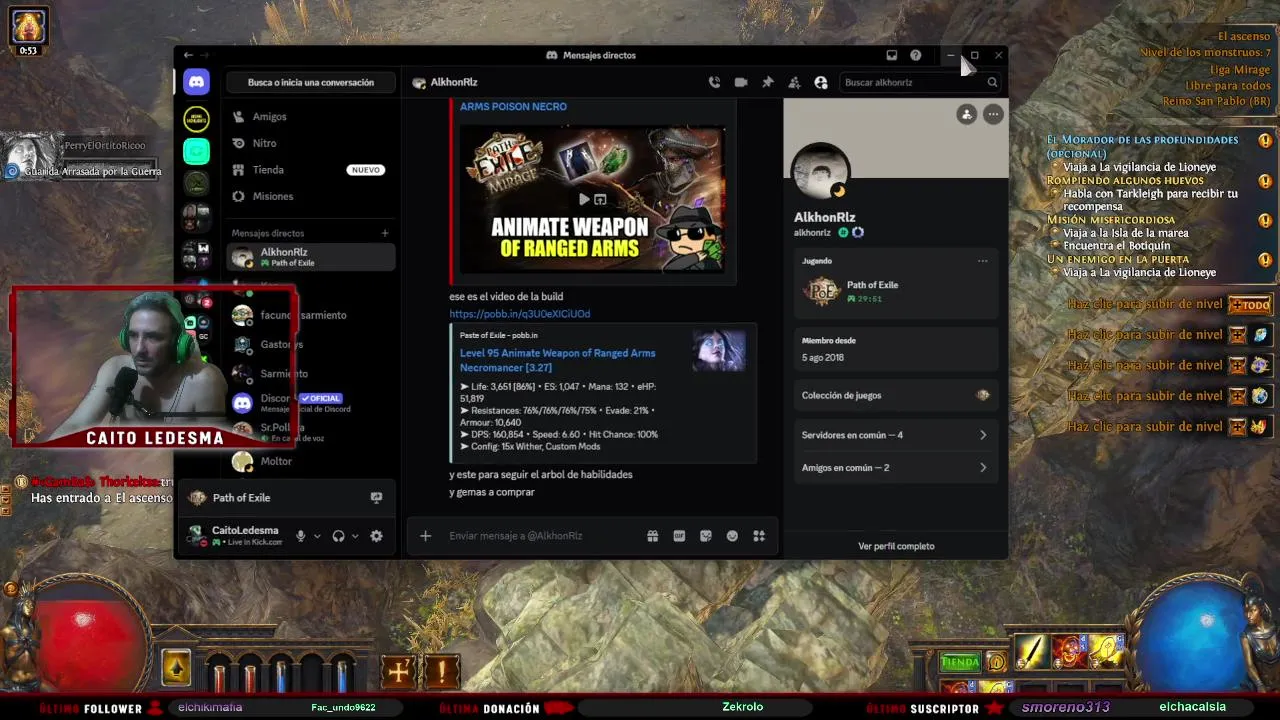Open Moltor direct message

pos(311,461)
